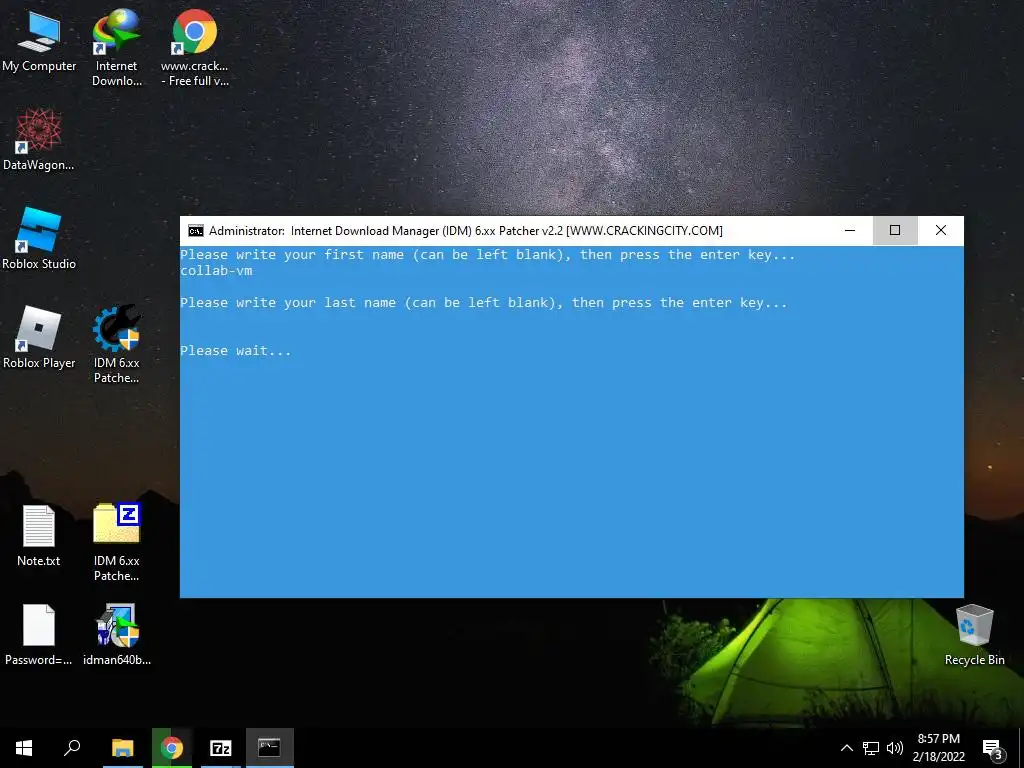Select the IDM 6.xx Patcher zip folder
This screenshot has width=1024, height=768.
[x=116, y=542]
